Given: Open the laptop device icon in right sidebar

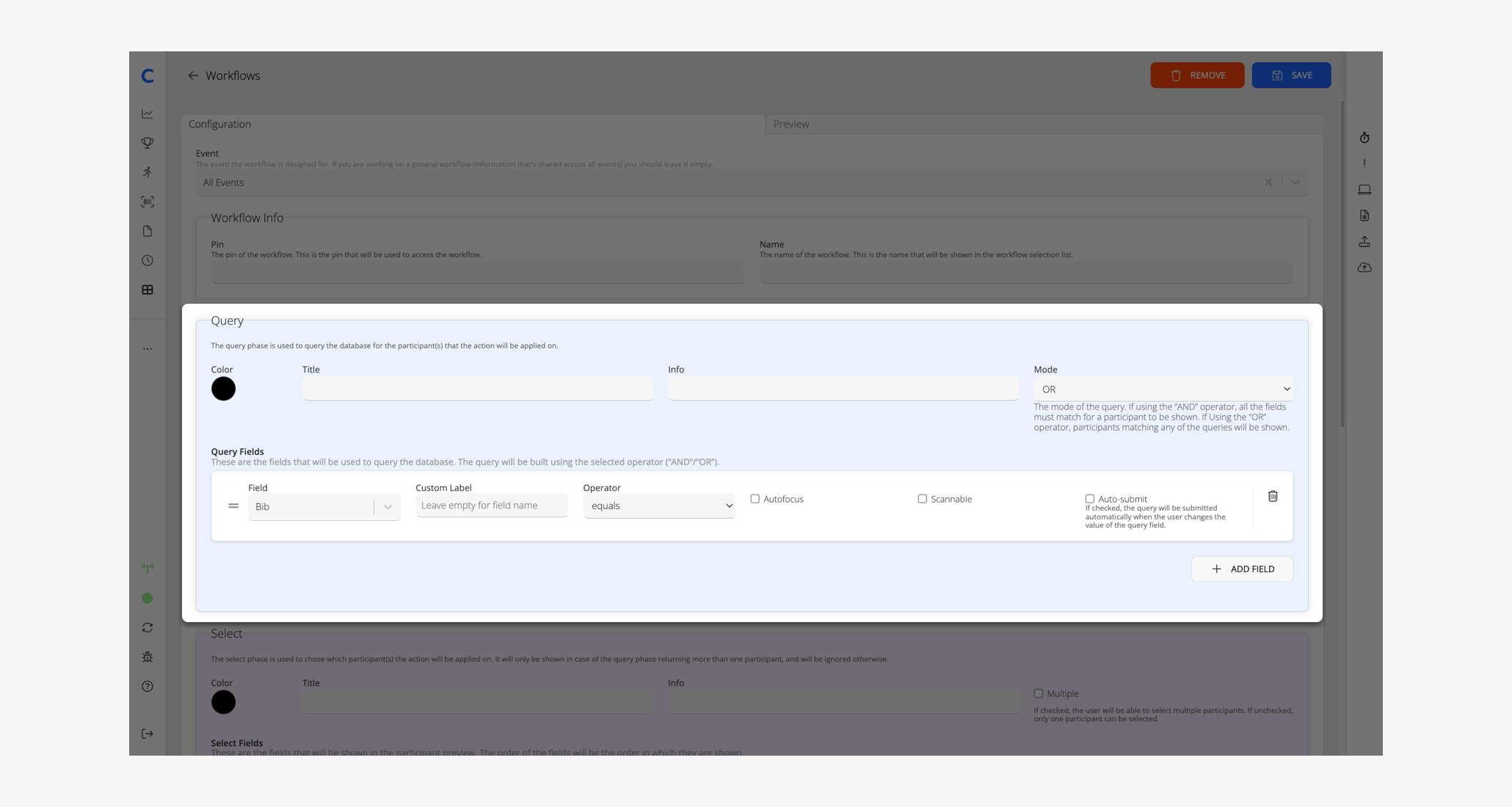Looking at the screenshot, I should click(1364, 189).
